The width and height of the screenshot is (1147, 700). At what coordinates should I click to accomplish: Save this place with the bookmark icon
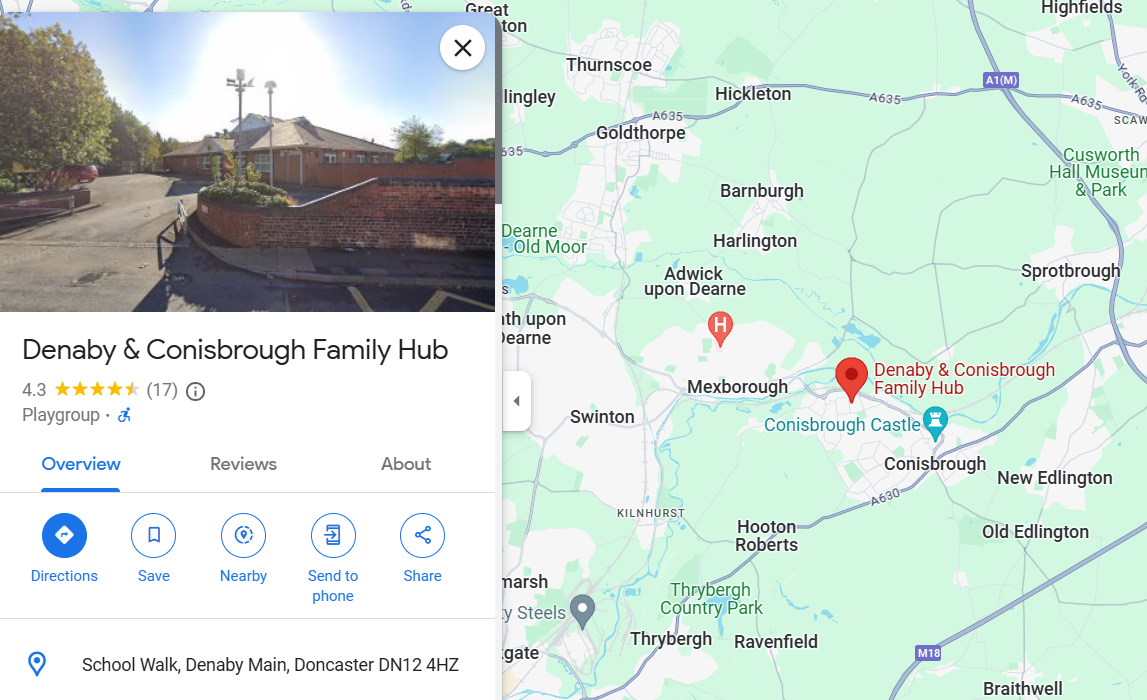154,535
